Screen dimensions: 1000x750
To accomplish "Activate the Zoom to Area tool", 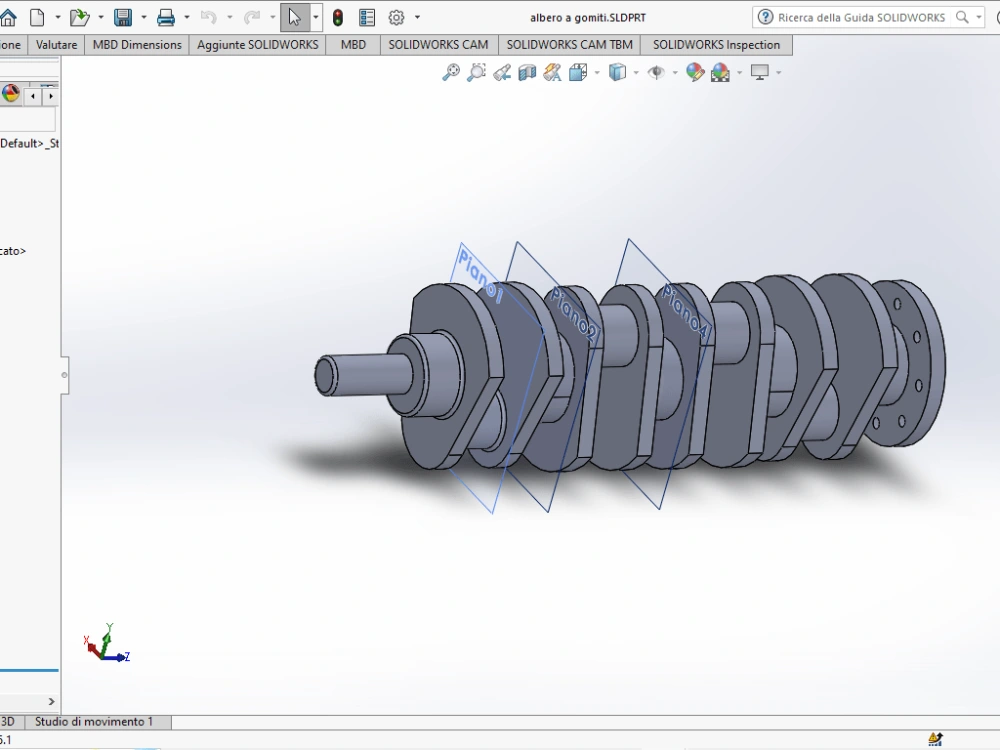I will (x=477, y=72).
